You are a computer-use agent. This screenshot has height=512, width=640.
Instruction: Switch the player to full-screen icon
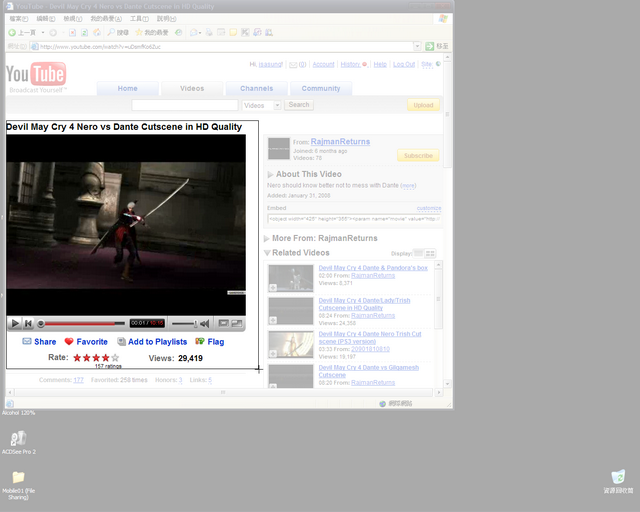[x=237, y=323]
